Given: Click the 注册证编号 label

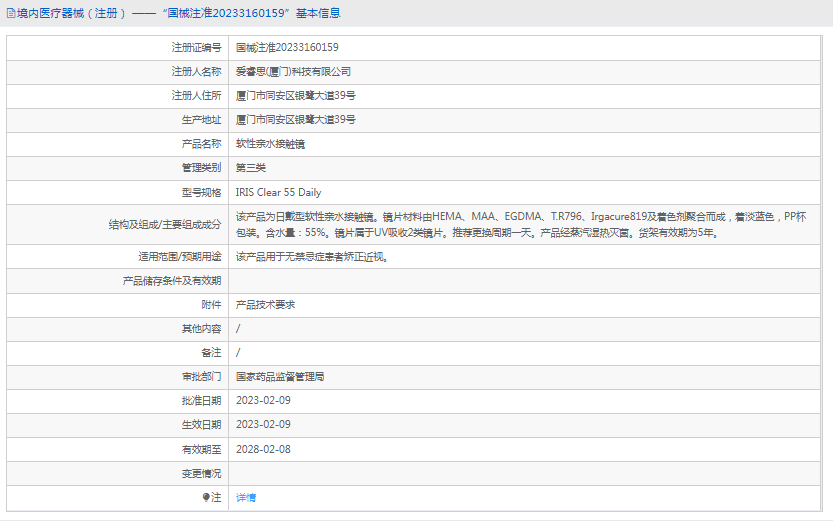Looking at the screenshot, I should point(196,48).
